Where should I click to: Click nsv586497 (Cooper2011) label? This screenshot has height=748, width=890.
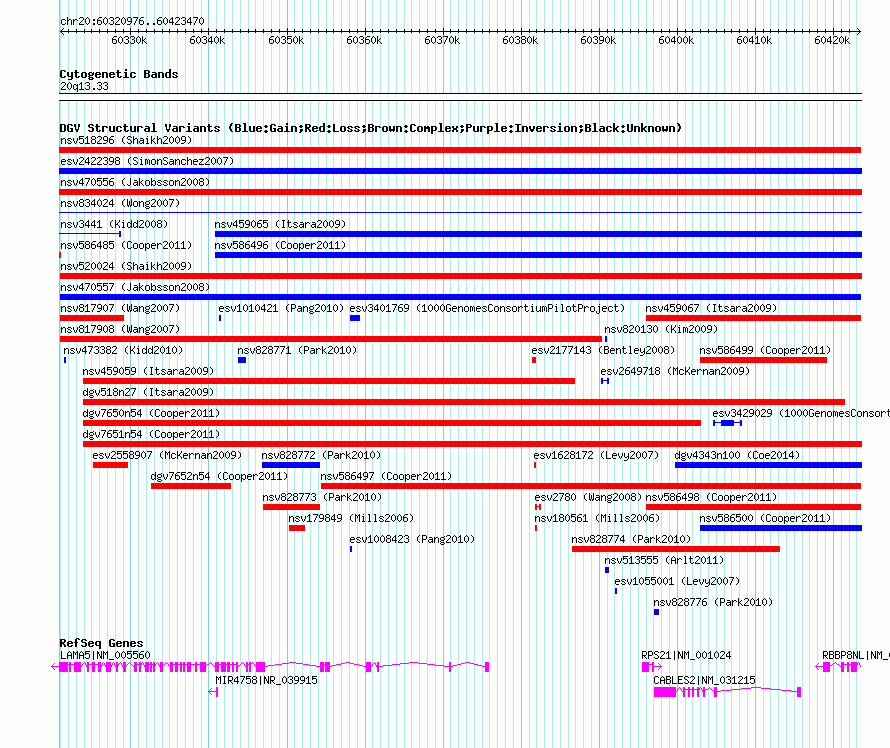(387, 476)
